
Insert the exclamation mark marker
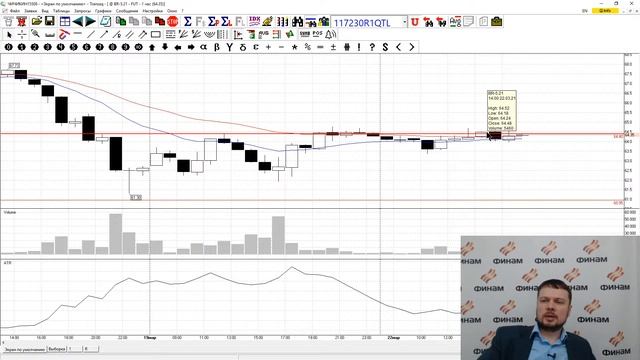click(359, 47)
